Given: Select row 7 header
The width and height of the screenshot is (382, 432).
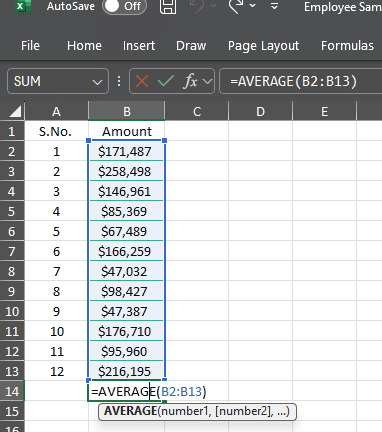Looking at the screenshot, I should (x=12, y=251).
